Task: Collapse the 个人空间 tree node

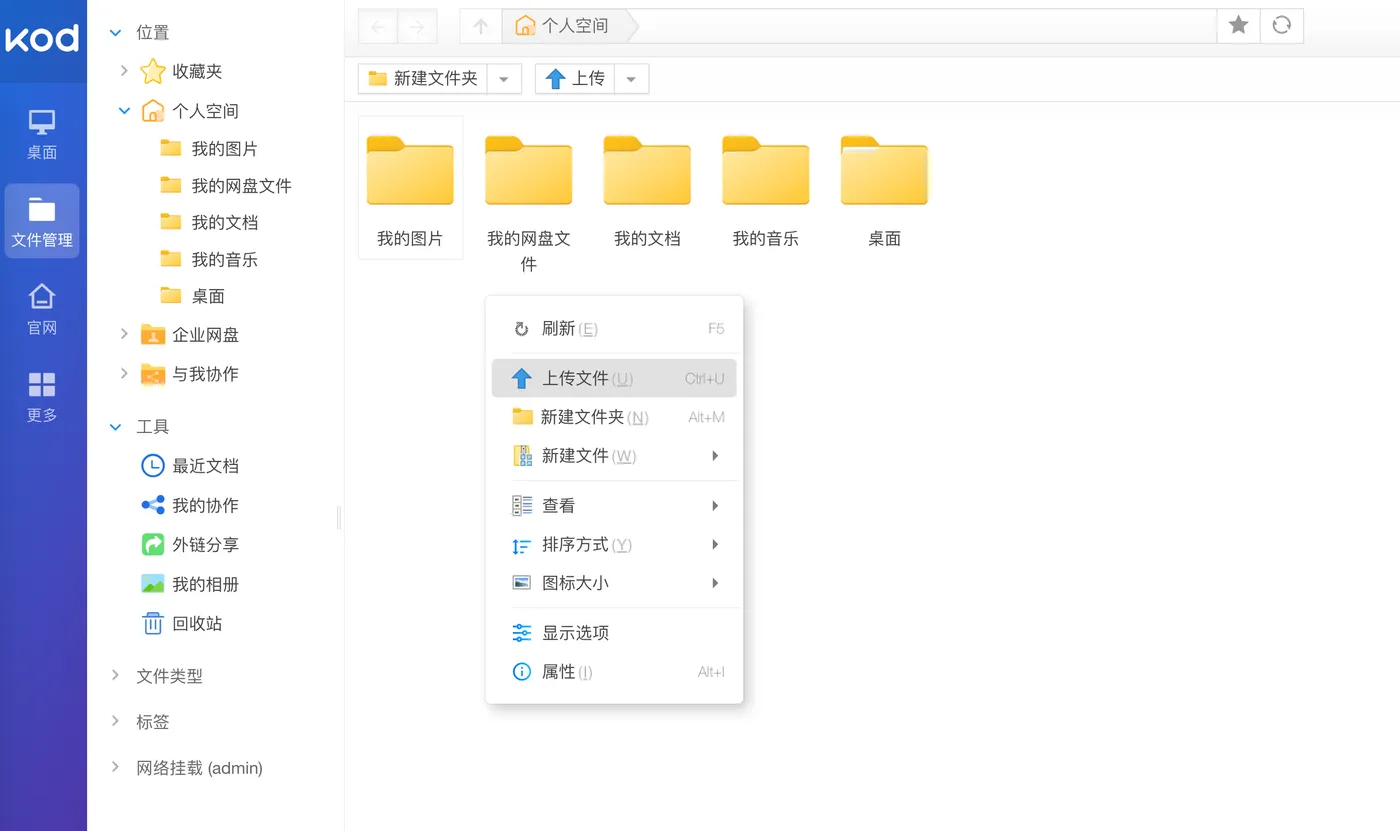Action: pos(124,110)
